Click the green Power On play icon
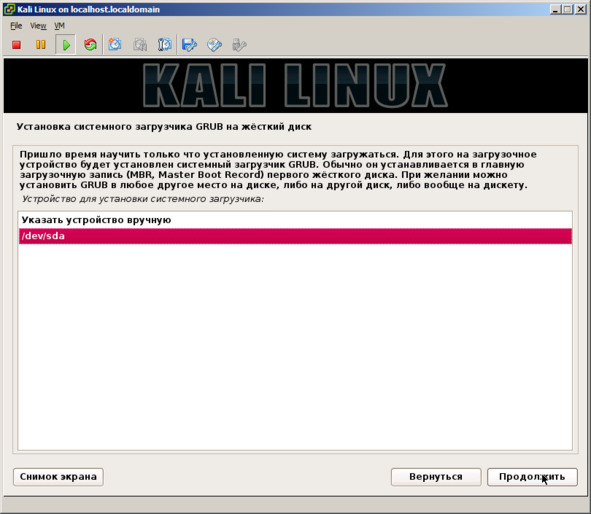This screenshot has width=591, height=514. coord(66,45)
